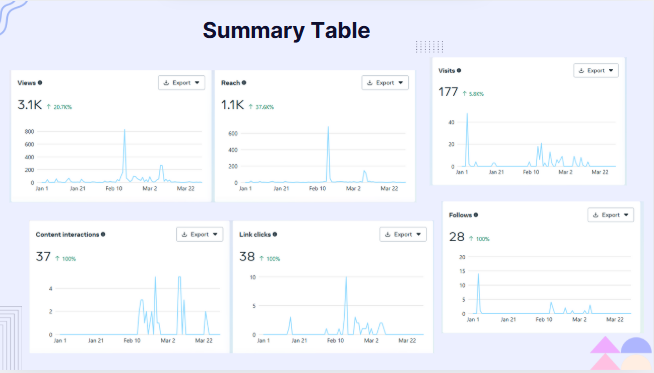The height and width of the screenshot is (373, 654).
Task: Open the Reach Export dropdown arrow
Action: 400,83
